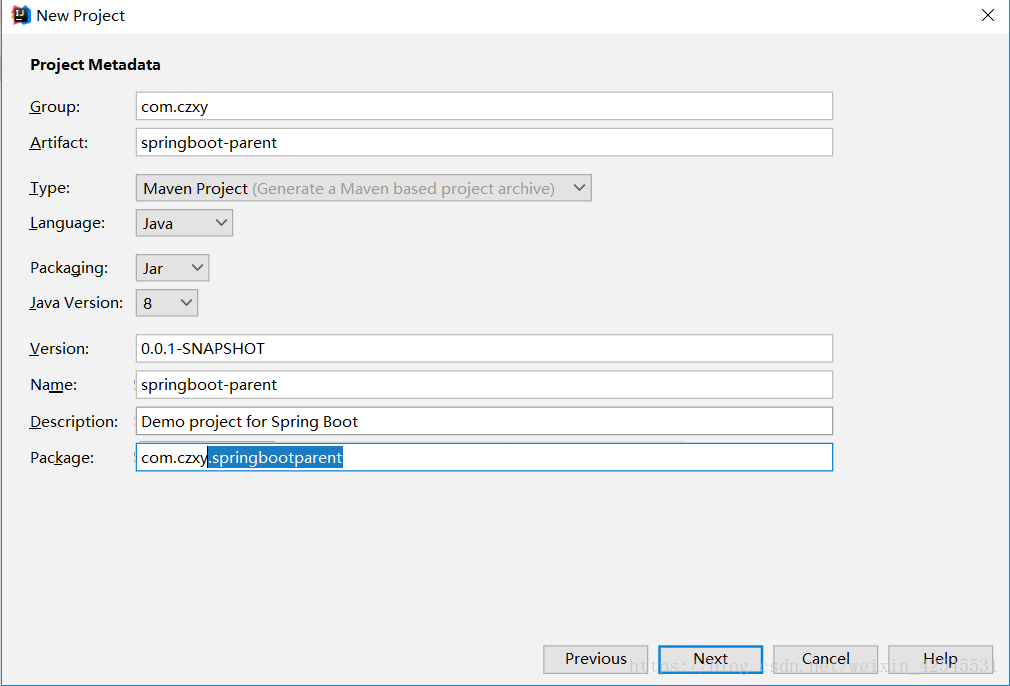Close the New Project dialog
Screen dimensions: 1010x686
987,15
